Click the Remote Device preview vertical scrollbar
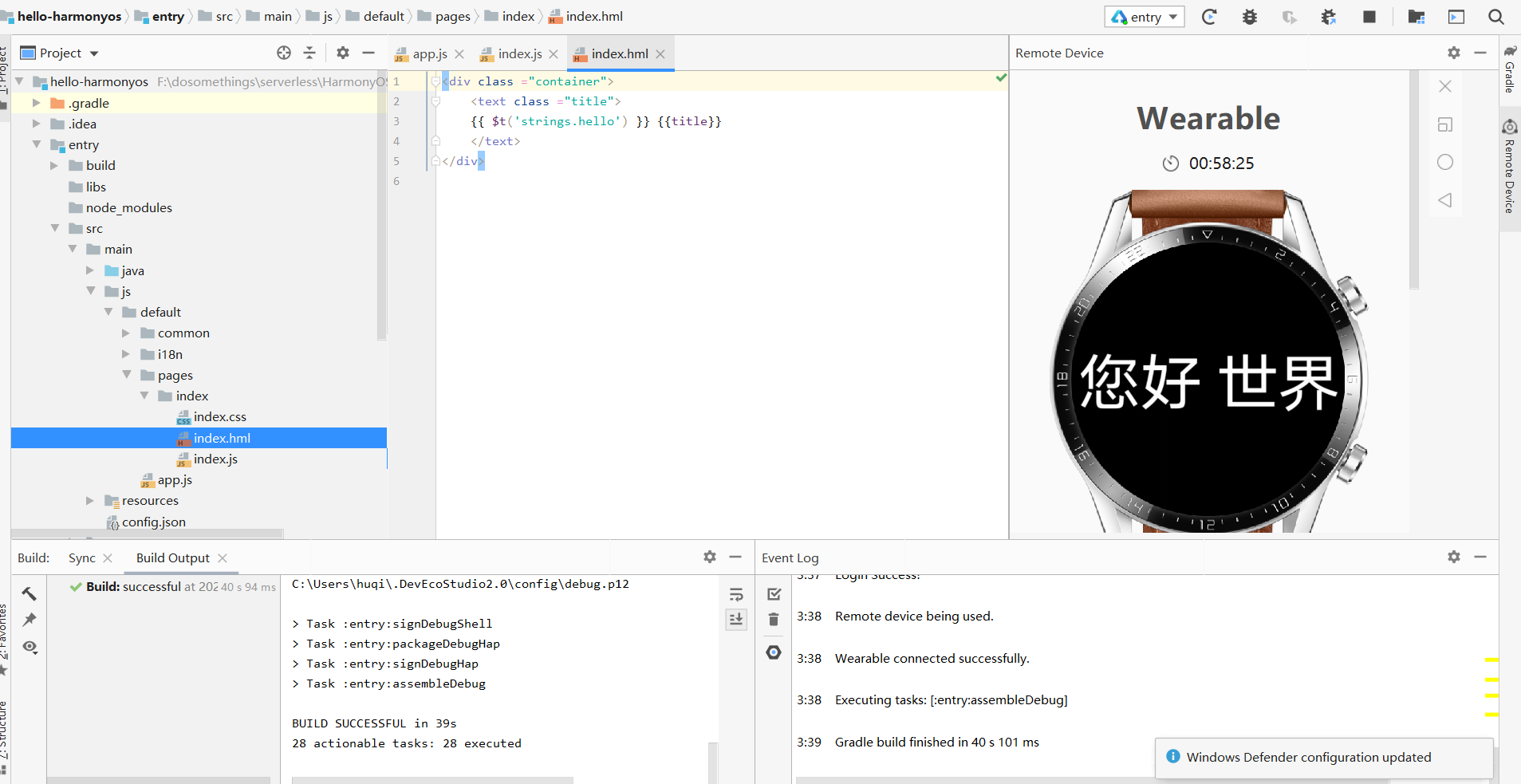1521x784 pixels. click(x=1413, y=179)
